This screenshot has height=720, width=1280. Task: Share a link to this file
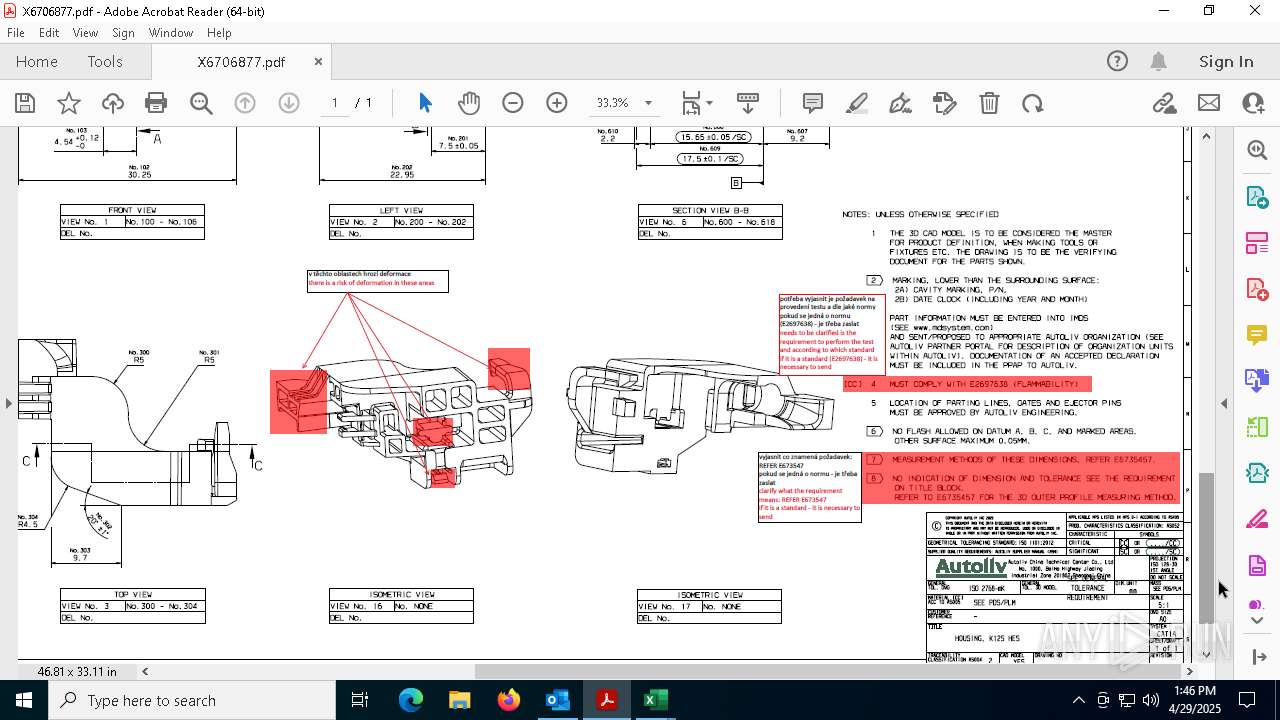tap(1164, 103)
